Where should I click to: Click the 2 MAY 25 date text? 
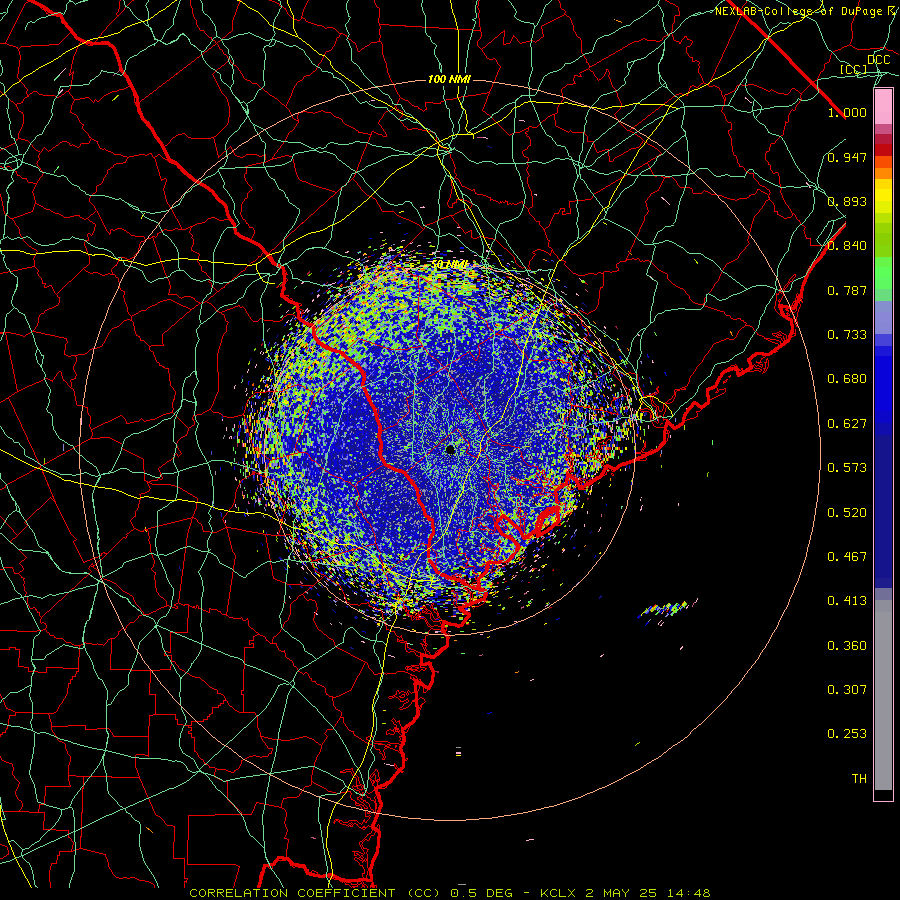click(622, 893)
